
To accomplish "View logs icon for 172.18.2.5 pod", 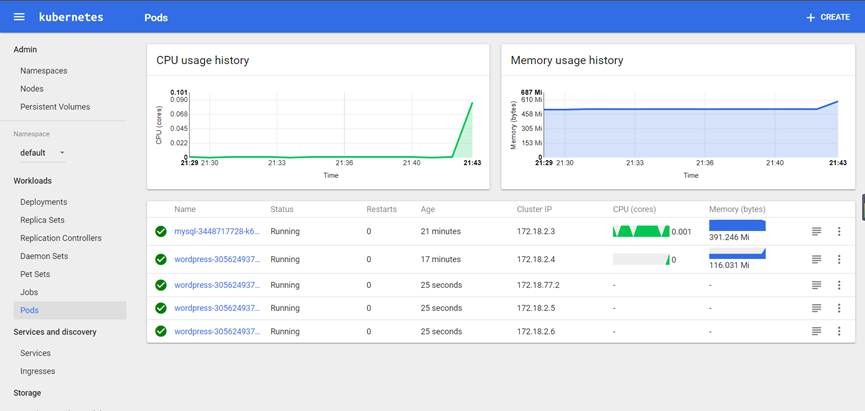I will (x=817, y=308).
